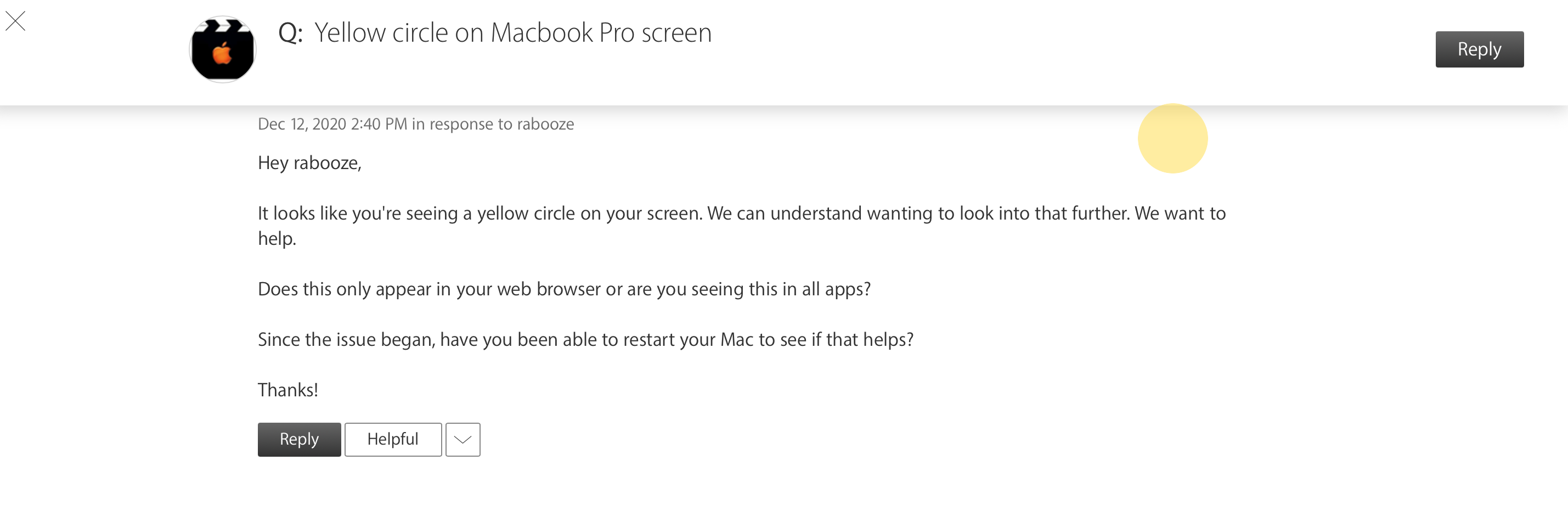Screen dimensions: 1568x516
Task: Mark the post as Helpful
Action: [x=393, y=439]
